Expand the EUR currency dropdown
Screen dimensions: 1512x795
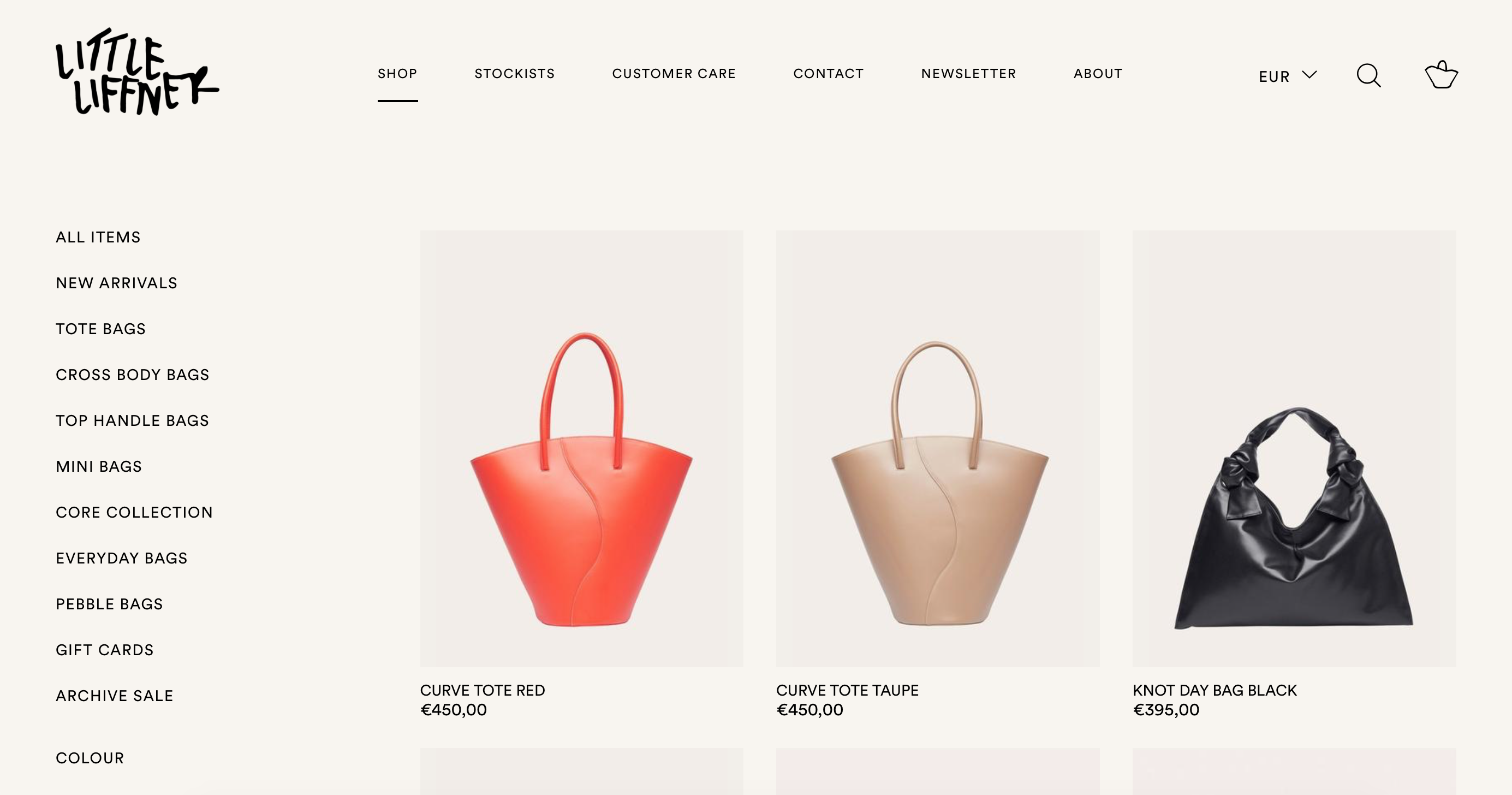click(1288, 76)
